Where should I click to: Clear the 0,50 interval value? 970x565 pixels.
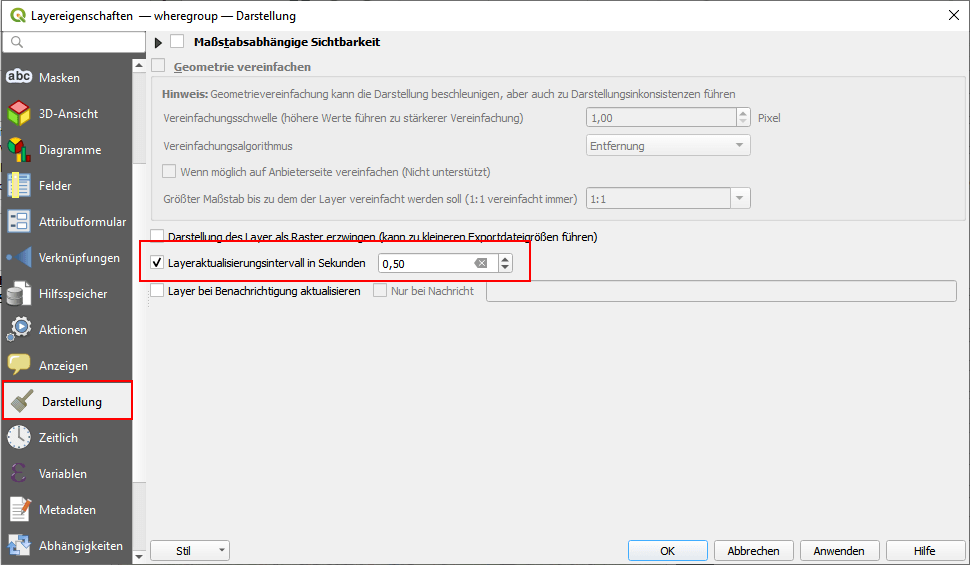pyautogui.click(x=481, y=264)
